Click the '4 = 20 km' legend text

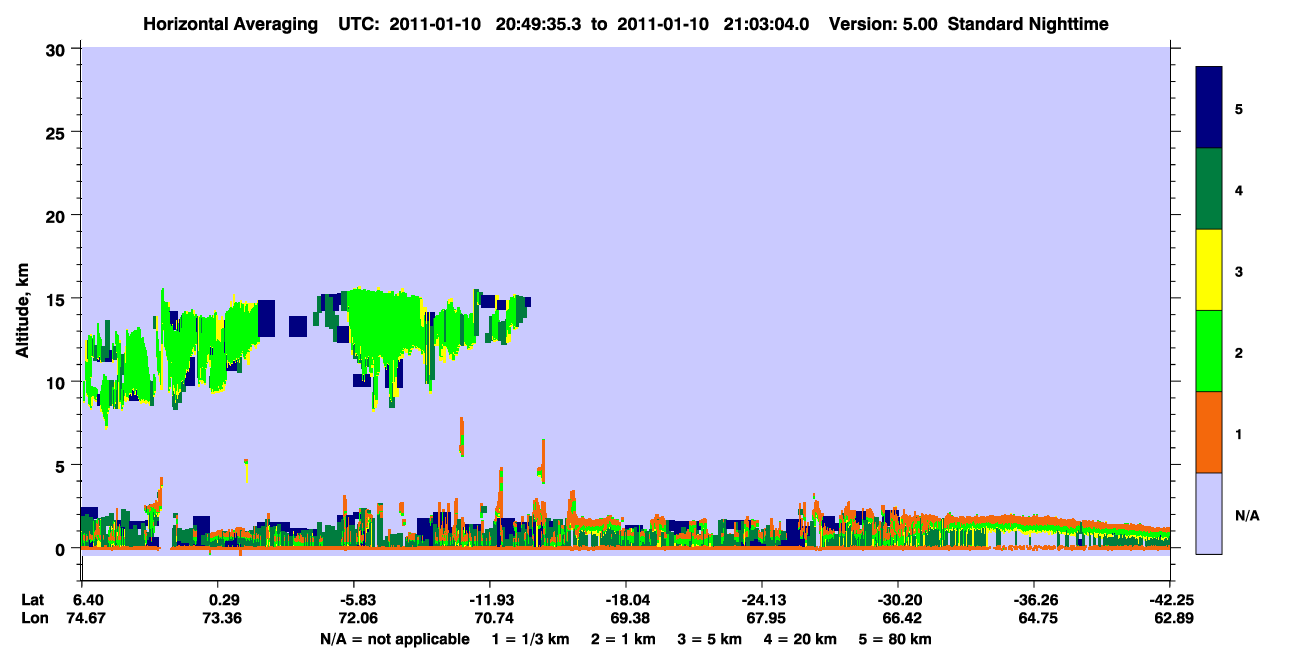802,639
